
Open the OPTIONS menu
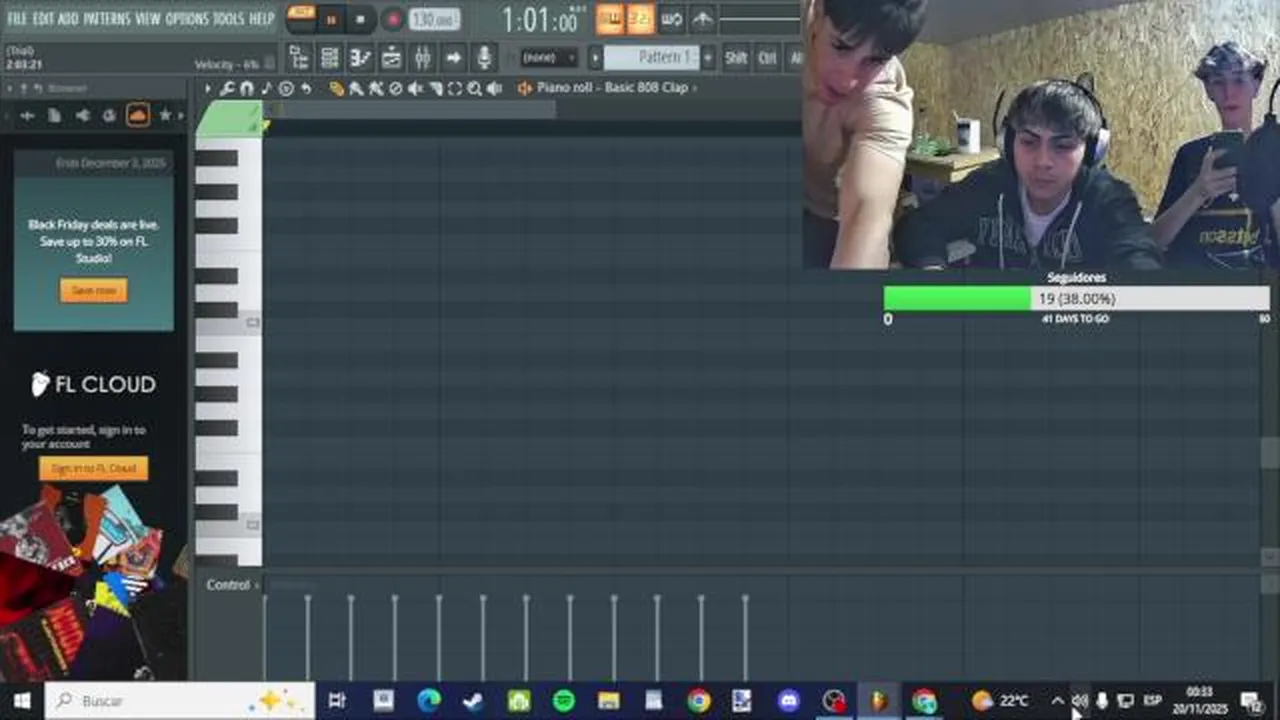click(x=187, y=19)
